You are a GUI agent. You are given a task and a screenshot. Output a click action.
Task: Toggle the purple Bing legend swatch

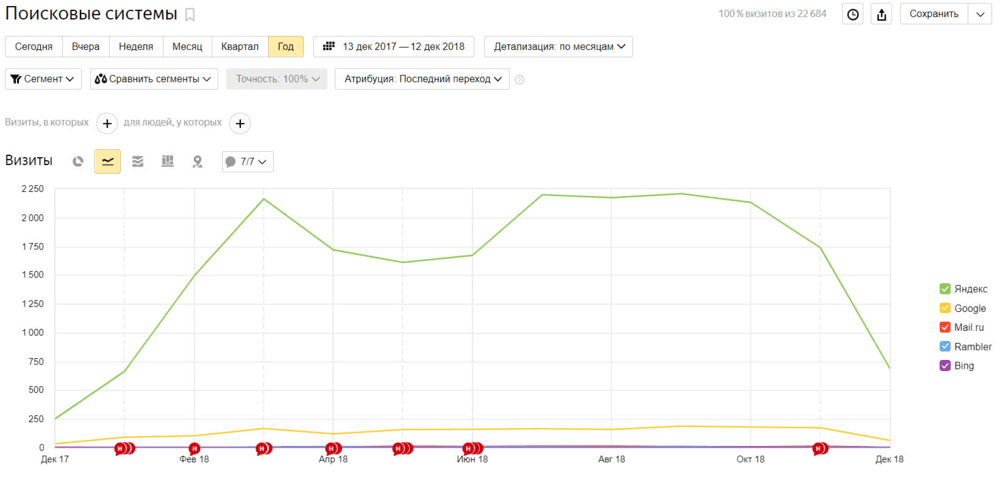click(945, 366)
